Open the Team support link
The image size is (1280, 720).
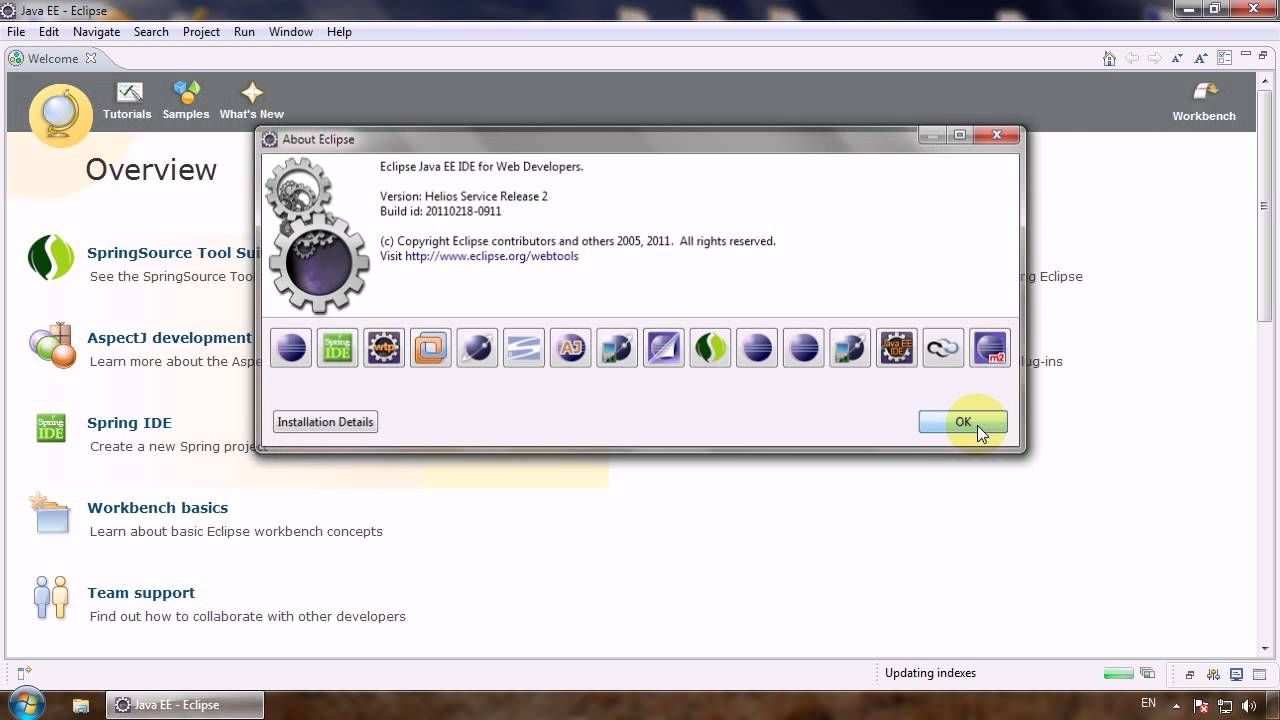point(141,593)
